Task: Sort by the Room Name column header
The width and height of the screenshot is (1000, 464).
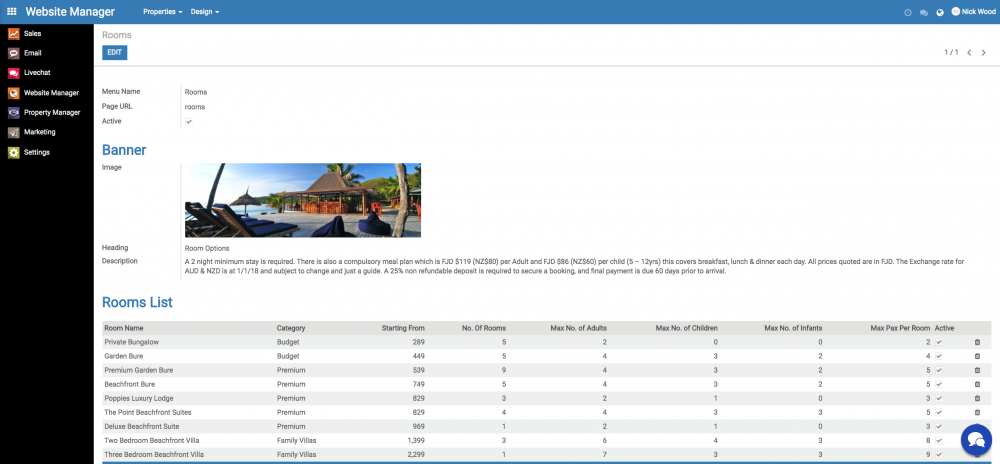Action: (x=124, y=328)
